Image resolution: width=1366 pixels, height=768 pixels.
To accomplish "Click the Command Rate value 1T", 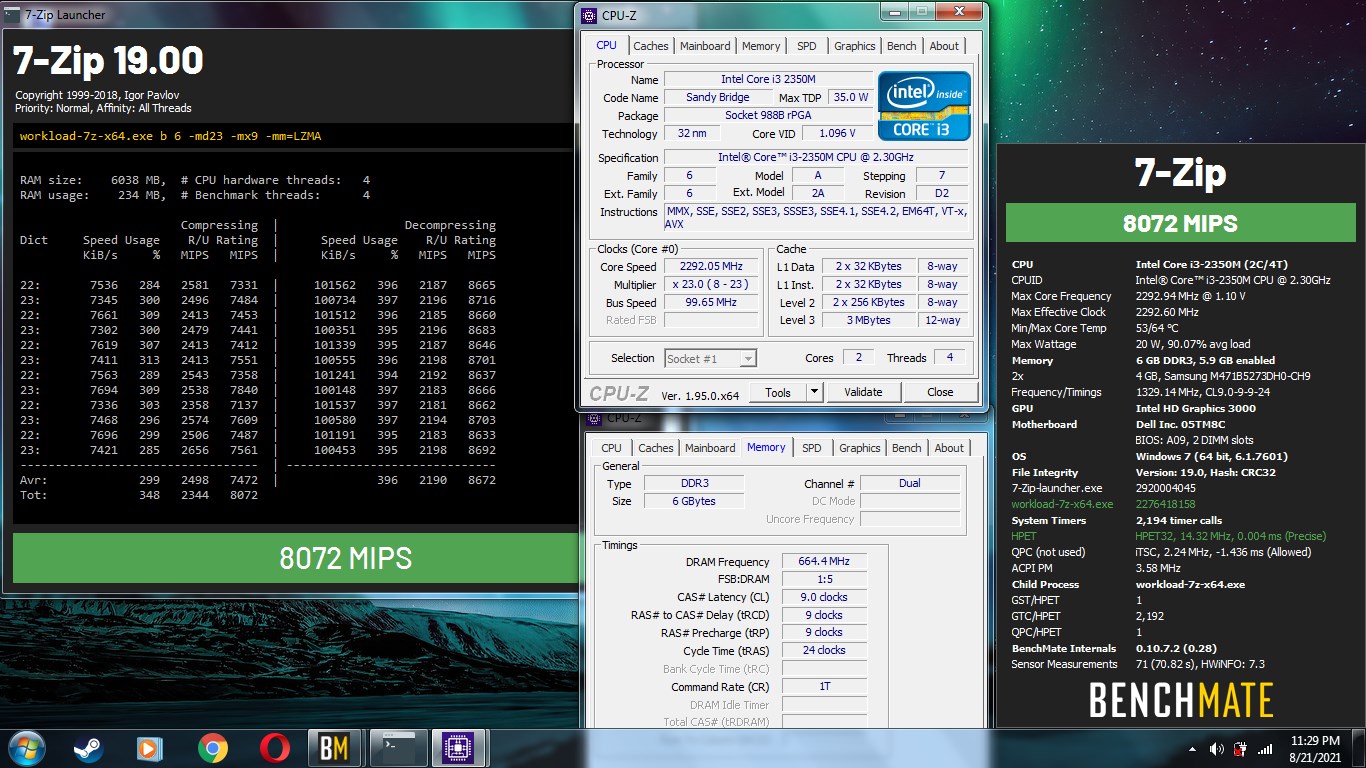I will (x=824, y=687).
